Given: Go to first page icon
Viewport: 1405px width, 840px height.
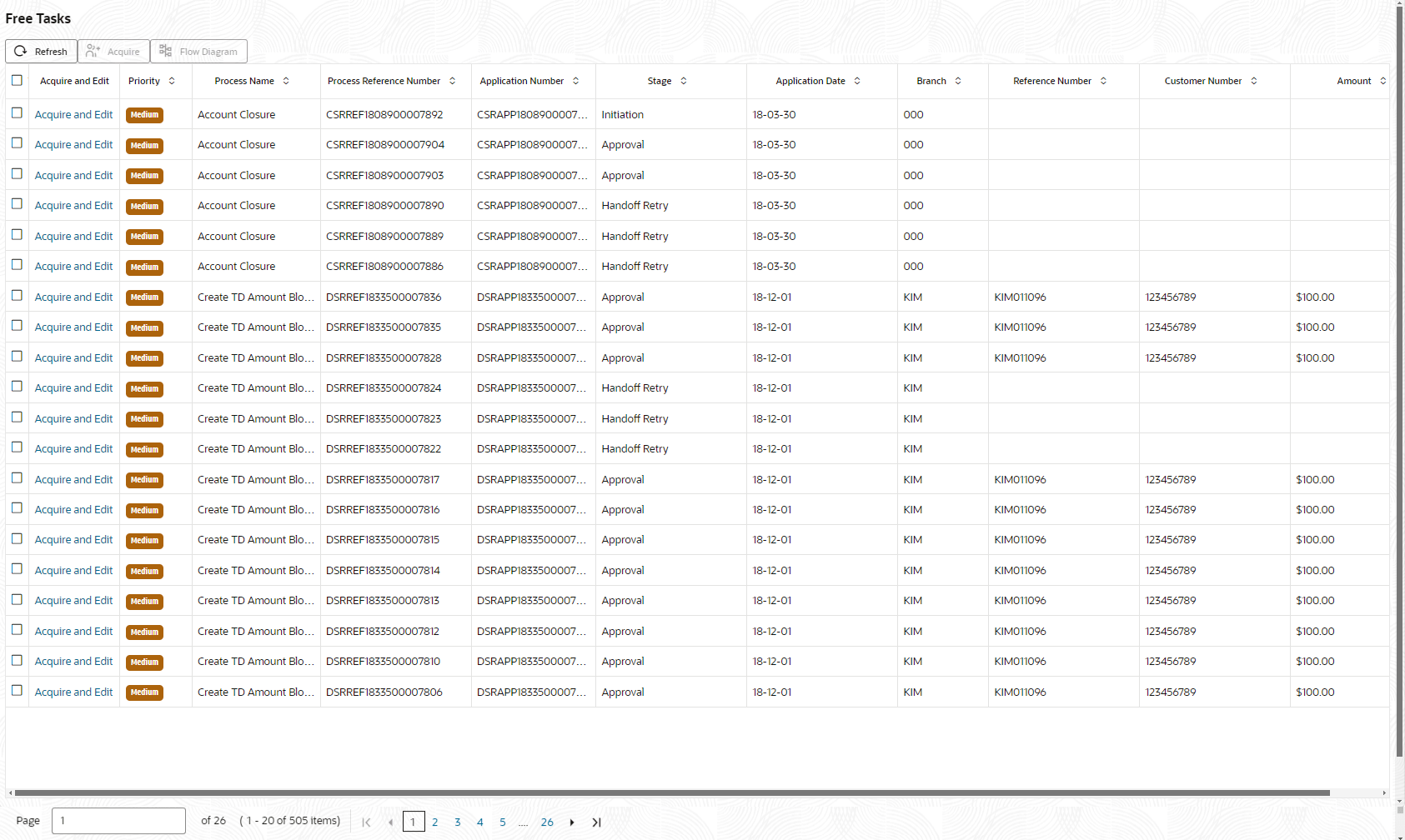Looking at the screenshot, I should [x=366, y=822].
